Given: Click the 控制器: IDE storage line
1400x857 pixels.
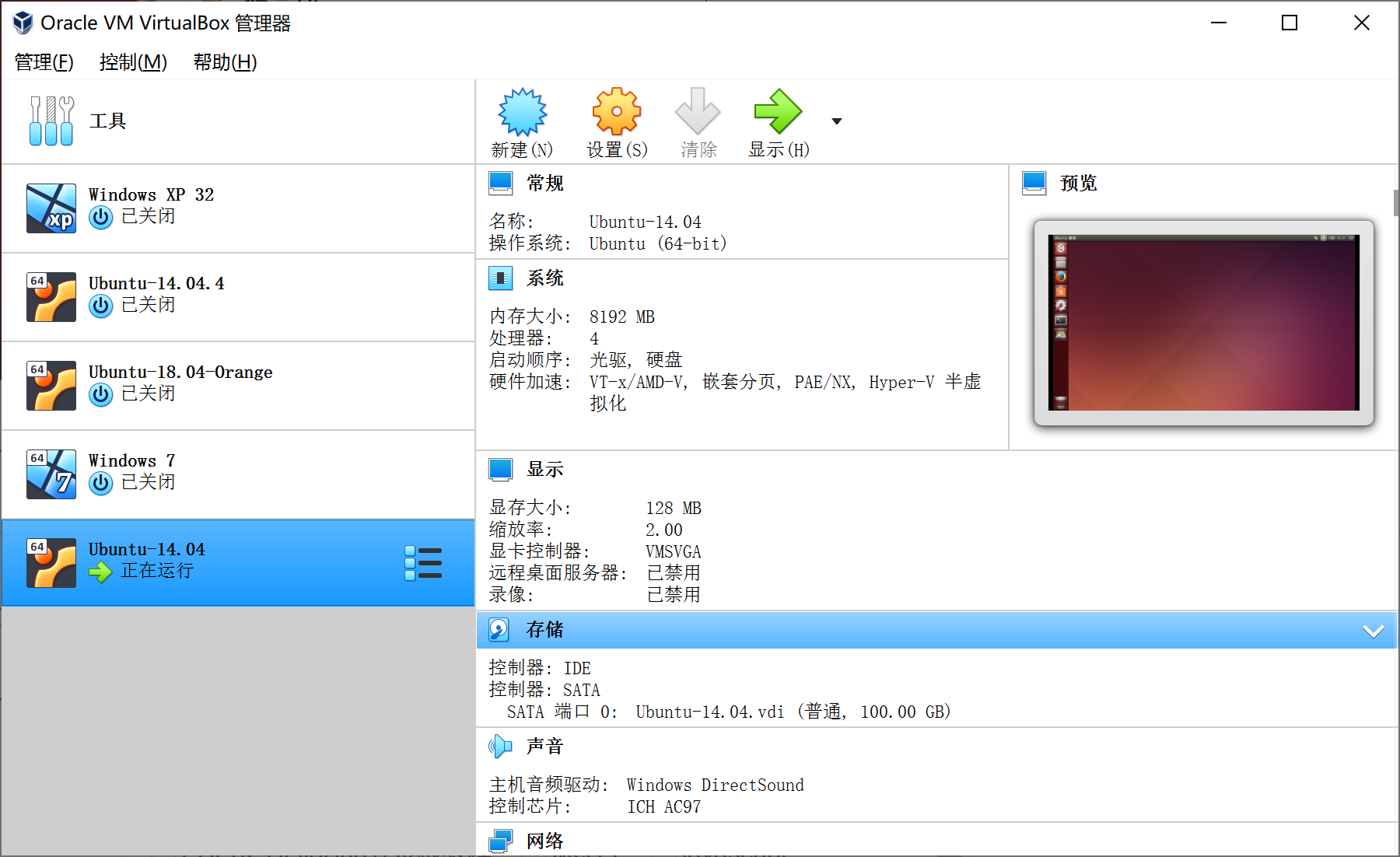Looking at the screenshot, I should pos(540,668).
